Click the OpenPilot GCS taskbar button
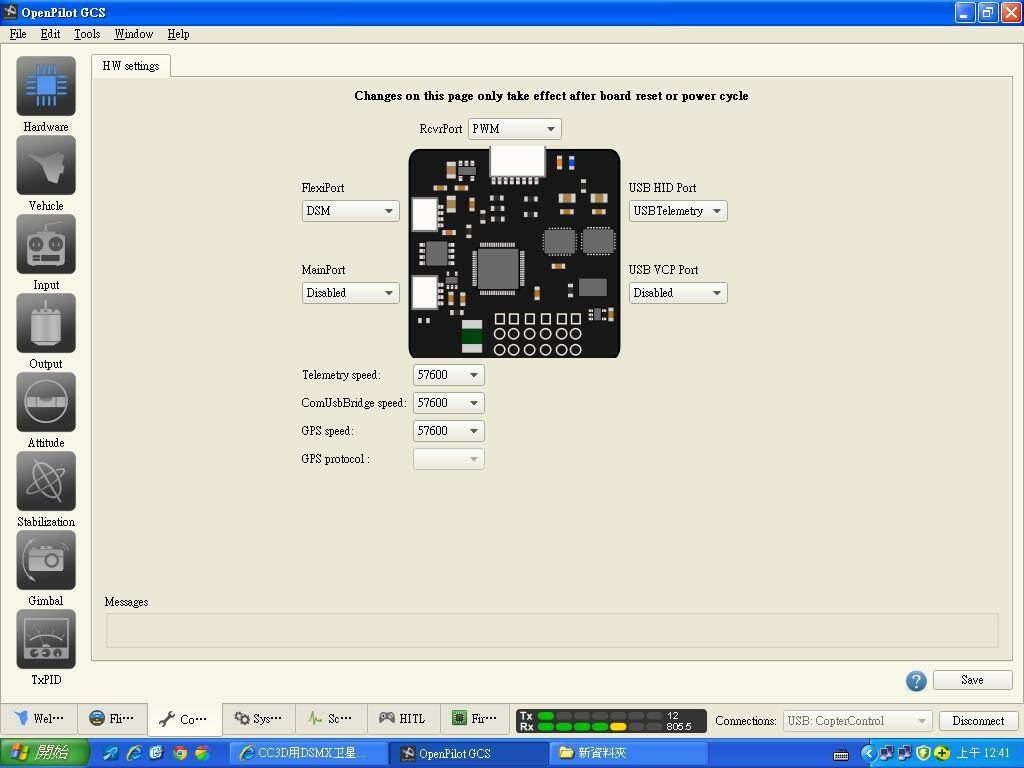Screen dimensions: 1024x768 click(x=469, y=753)
